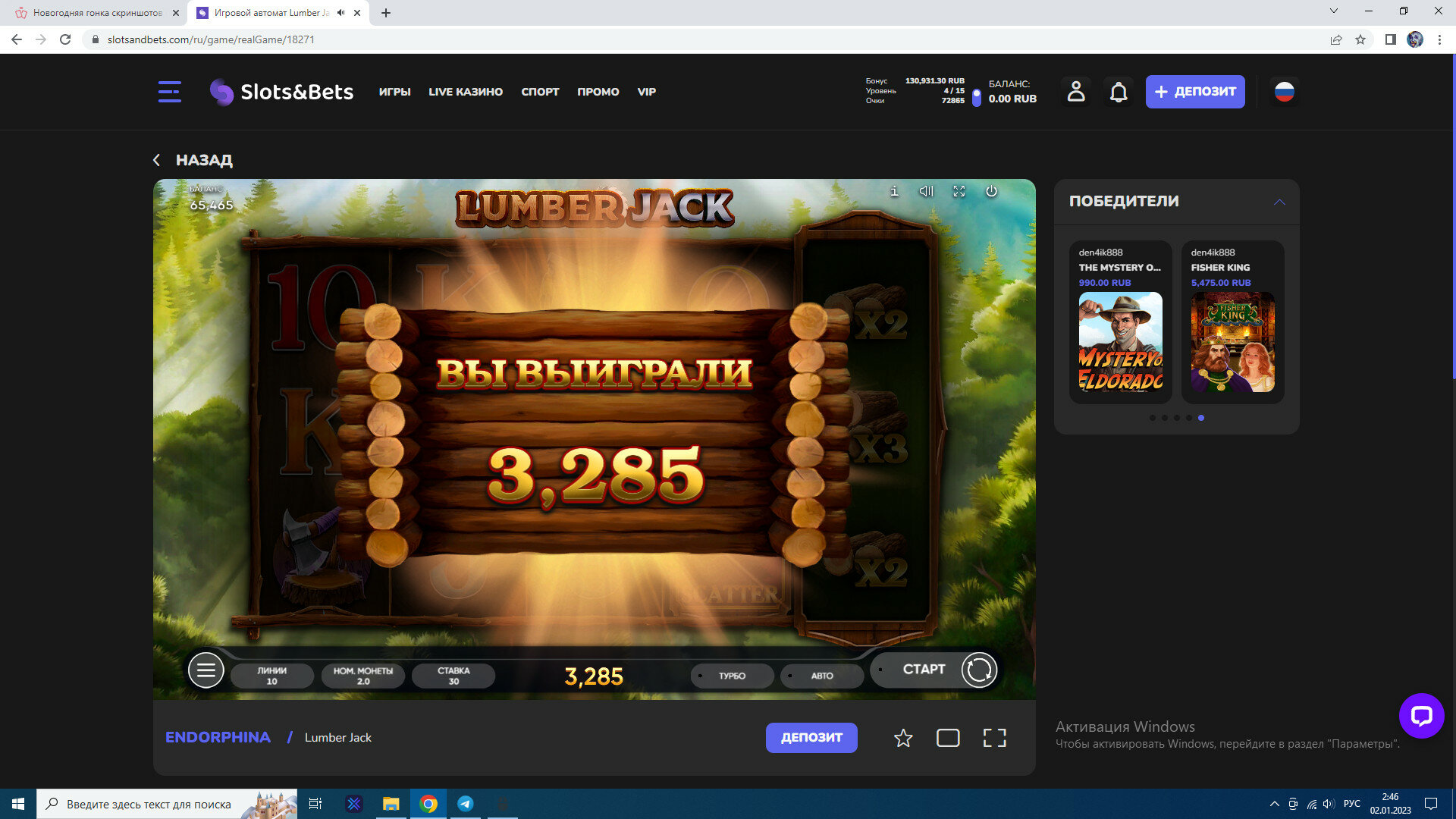This screenshot has height=819, width=1456.
Task: Toggle the ТУРБО mode
Action: tap(732, 676)
